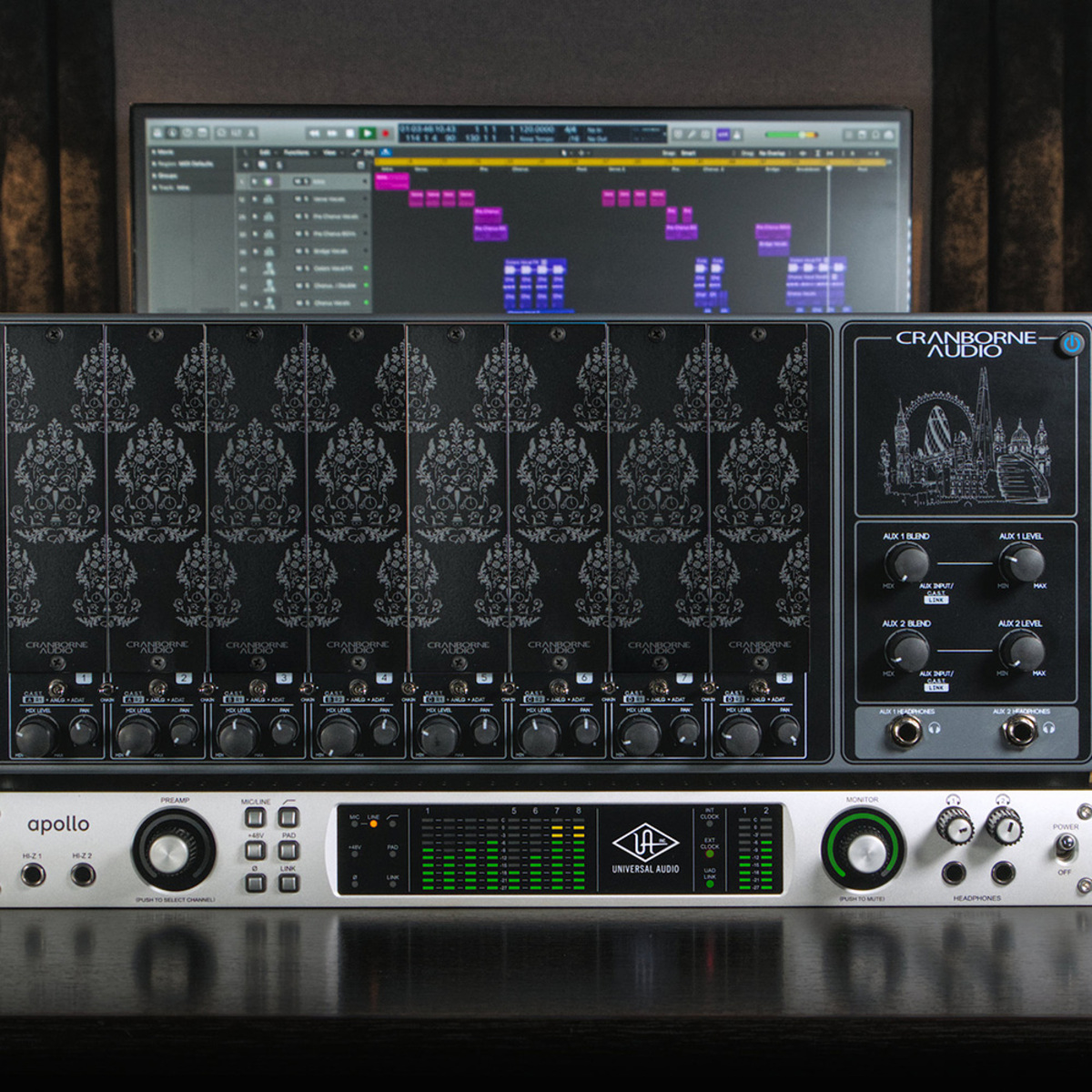
Task: Open the Mixer from Logic's control bar
Action: tap(237, 133)
